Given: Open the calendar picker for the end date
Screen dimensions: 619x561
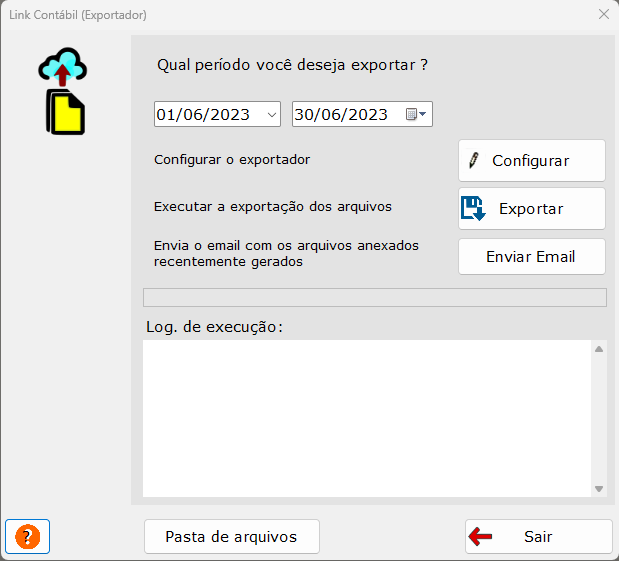Looking at the screenshot, I should point(417,115).
